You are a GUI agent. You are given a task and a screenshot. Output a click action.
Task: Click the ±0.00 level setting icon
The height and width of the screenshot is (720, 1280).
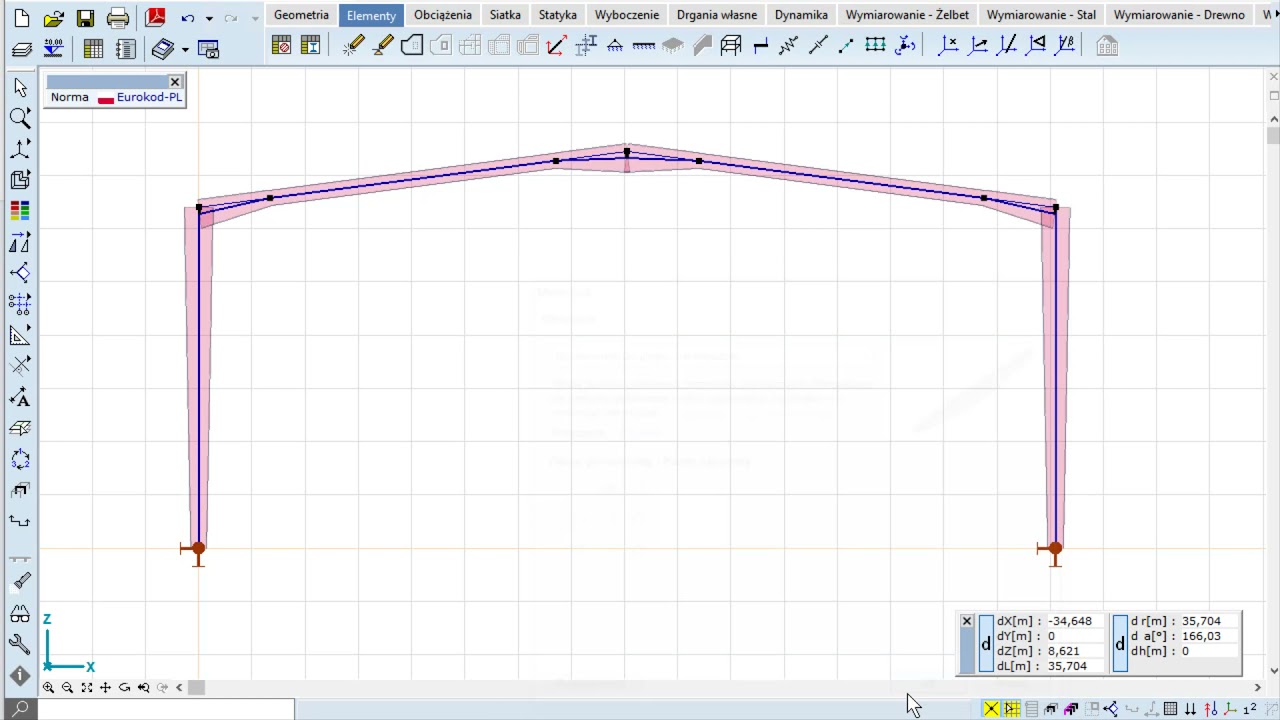tap(53, 48)
